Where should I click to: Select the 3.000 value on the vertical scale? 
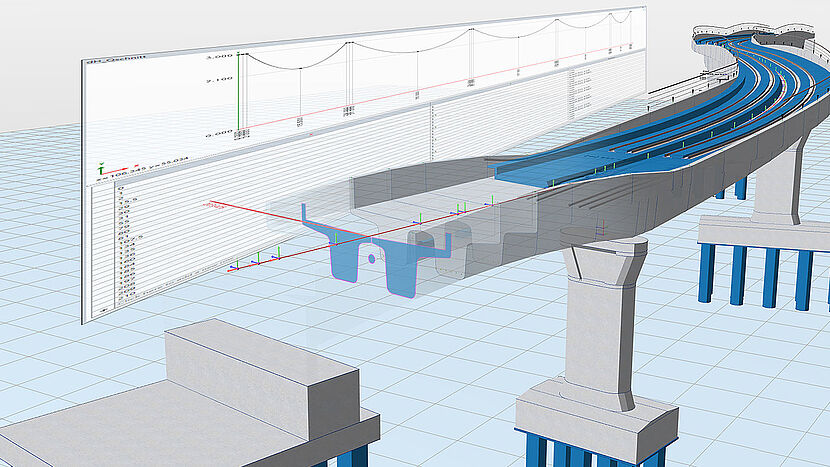(x=219, y=56)
